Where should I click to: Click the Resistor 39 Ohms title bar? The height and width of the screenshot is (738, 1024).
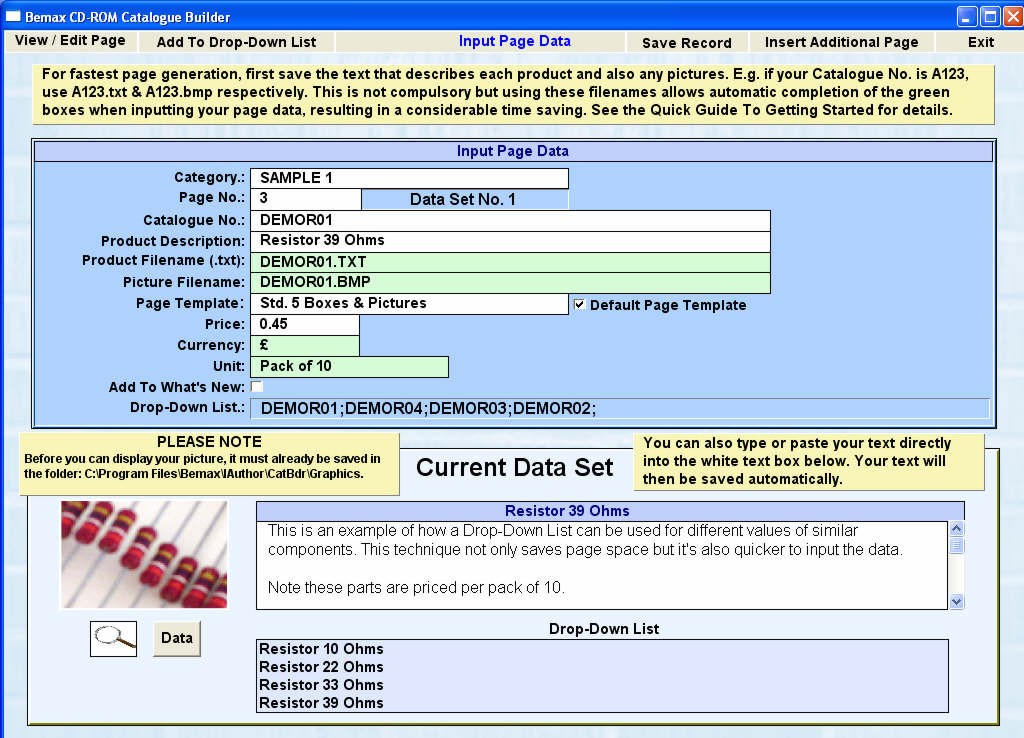(x=610, y=511)
